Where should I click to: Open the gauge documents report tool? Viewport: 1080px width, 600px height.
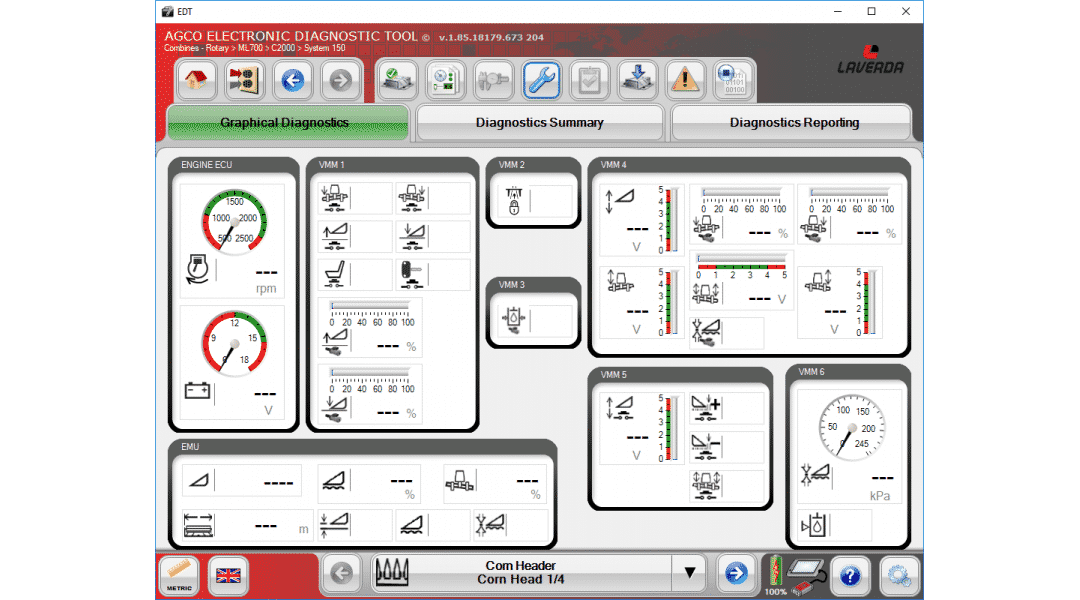pos(445,81)
